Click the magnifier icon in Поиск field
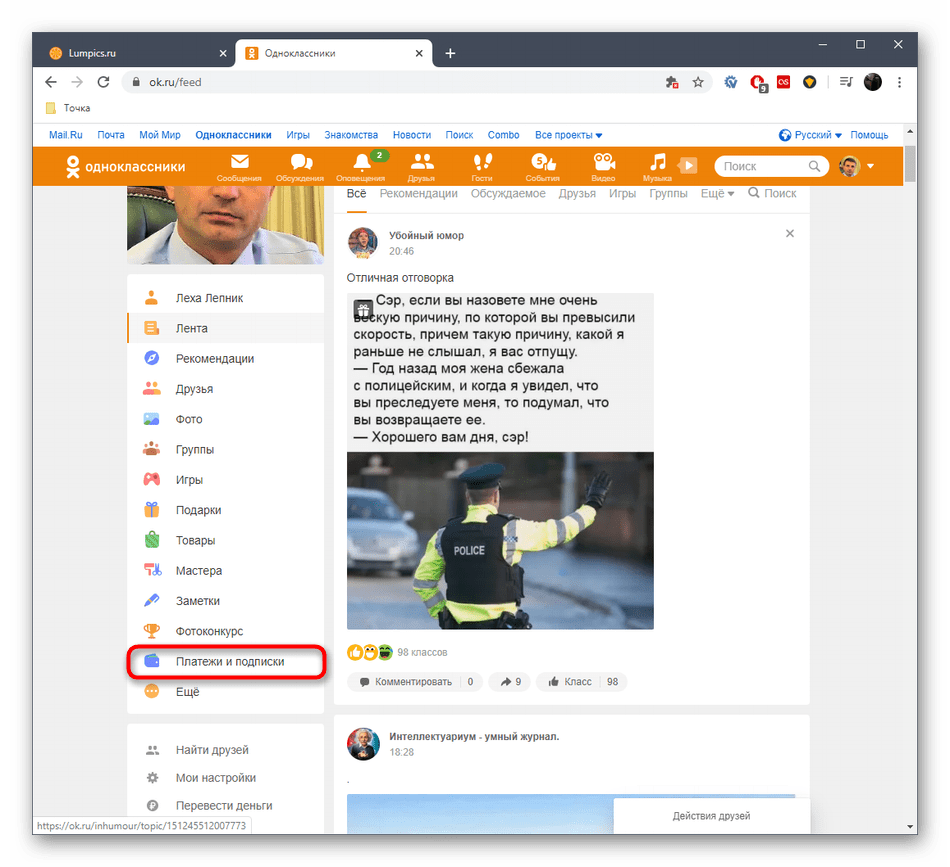Image resolution: width=950 pixels, height=867 pixels. (814, 166)
